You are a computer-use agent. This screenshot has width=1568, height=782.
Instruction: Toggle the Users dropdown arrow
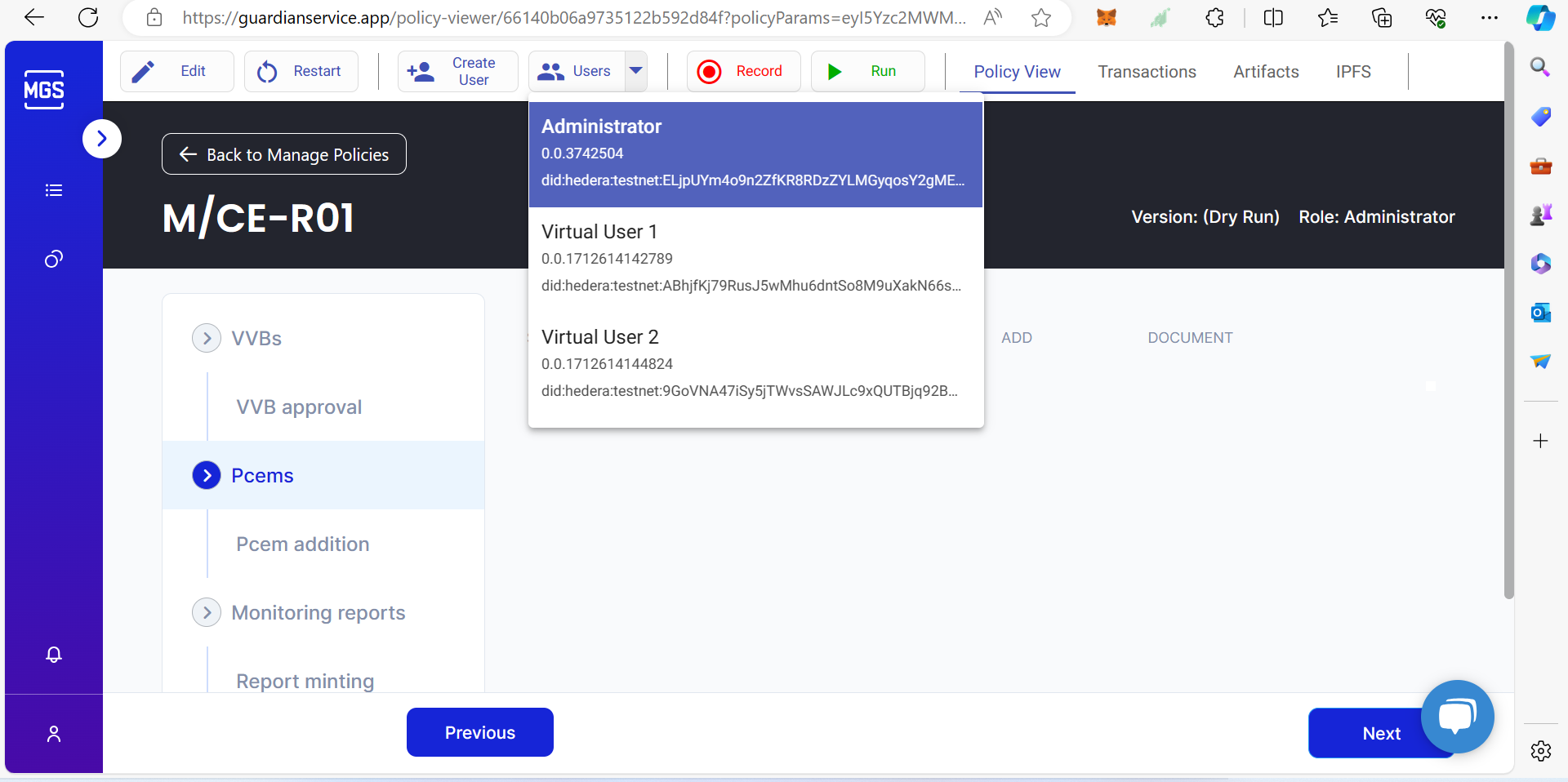(636, 71)
